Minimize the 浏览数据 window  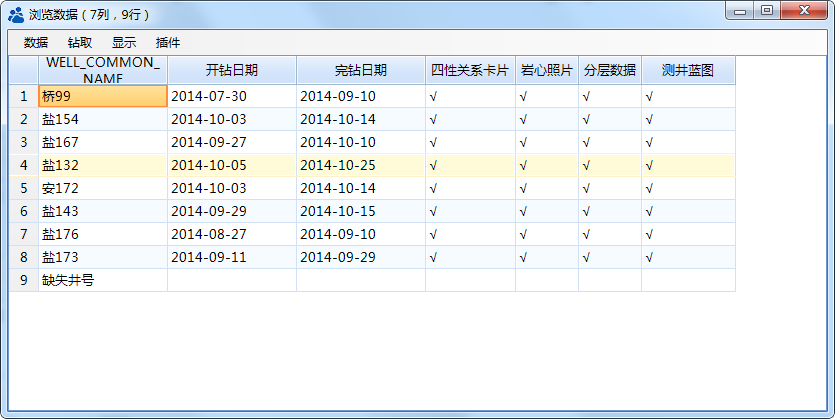coord(740,11)
